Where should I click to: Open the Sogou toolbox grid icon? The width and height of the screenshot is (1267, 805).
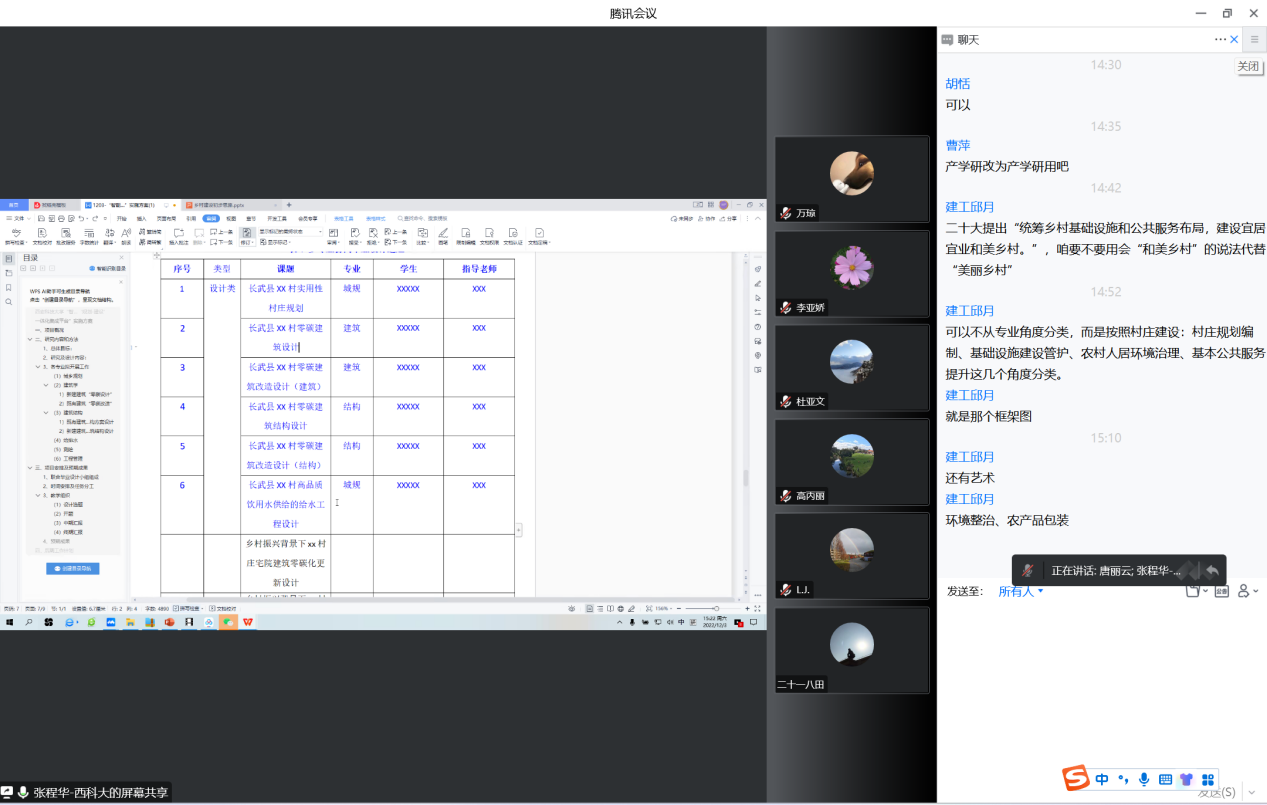(x=1208, y=779)
